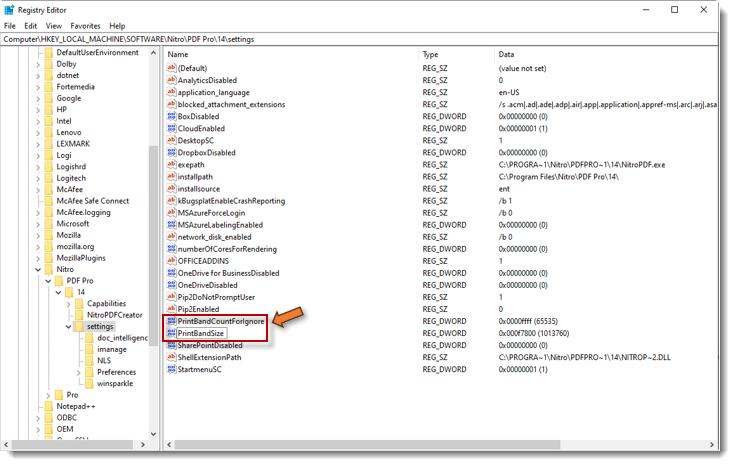Select the McAfee Safe Connect key
The width and height of the screenshot is (735, 466).
coord(93,201)
